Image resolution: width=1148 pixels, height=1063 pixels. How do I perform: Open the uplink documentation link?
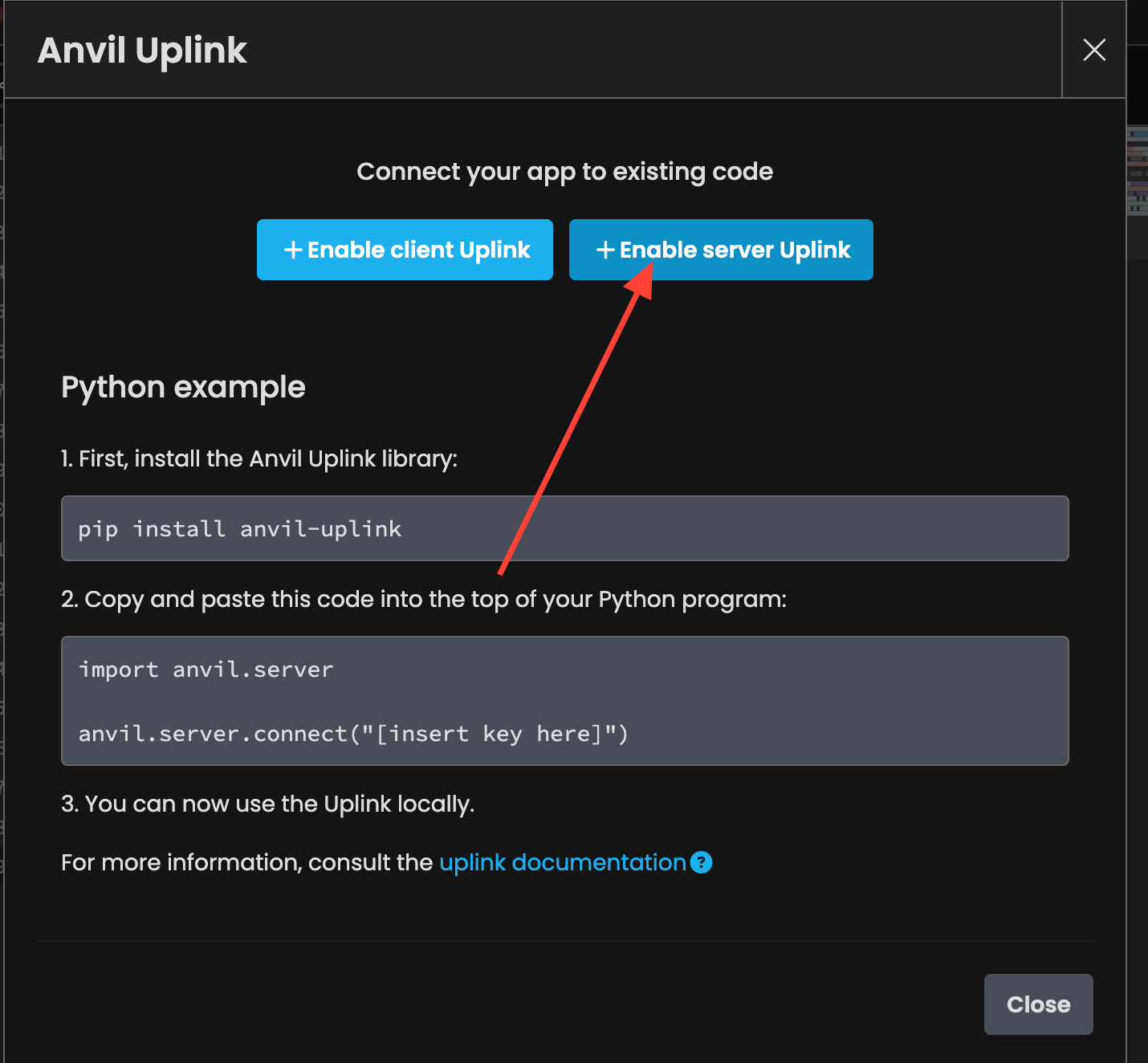pyautogui.click(x=562, y=862)
